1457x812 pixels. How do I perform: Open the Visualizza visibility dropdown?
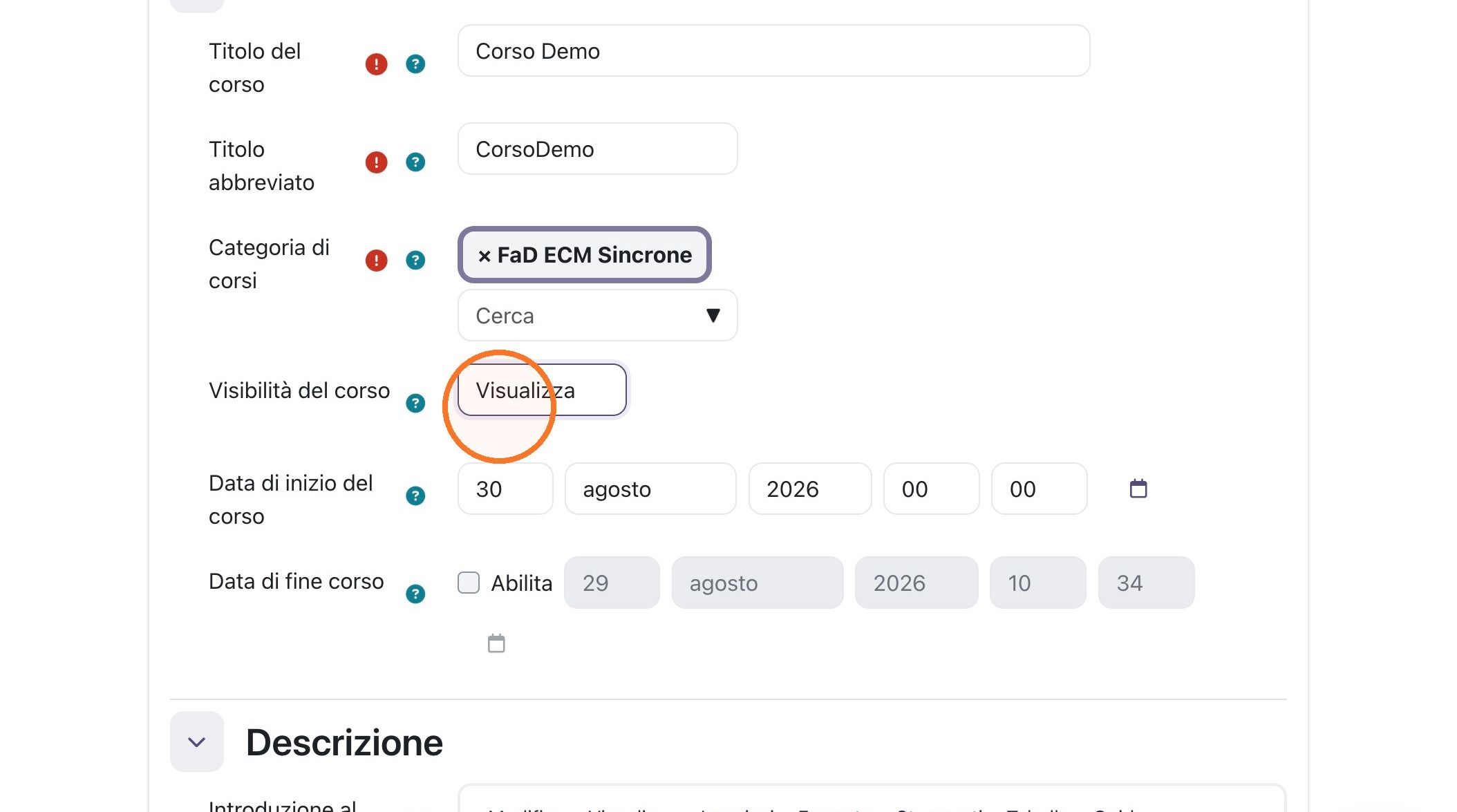(542, 390)
